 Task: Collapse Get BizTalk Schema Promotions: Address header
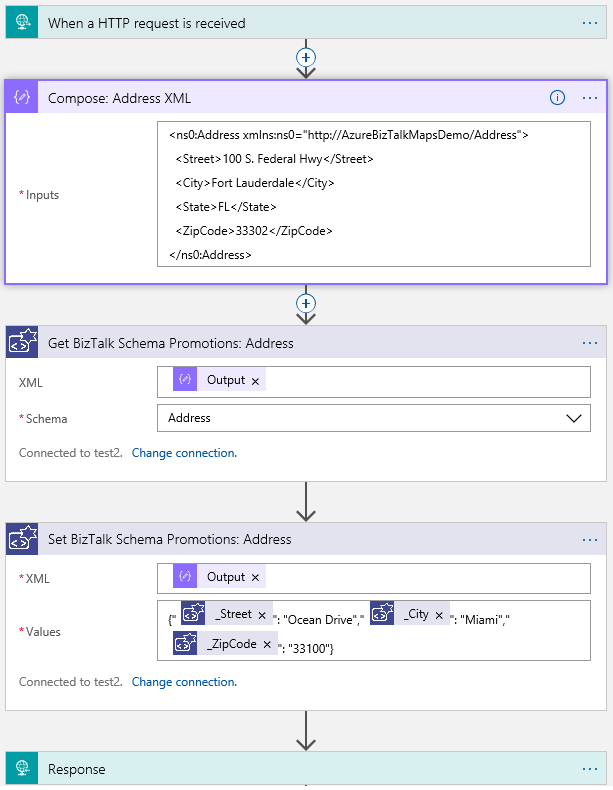point(306,343)
